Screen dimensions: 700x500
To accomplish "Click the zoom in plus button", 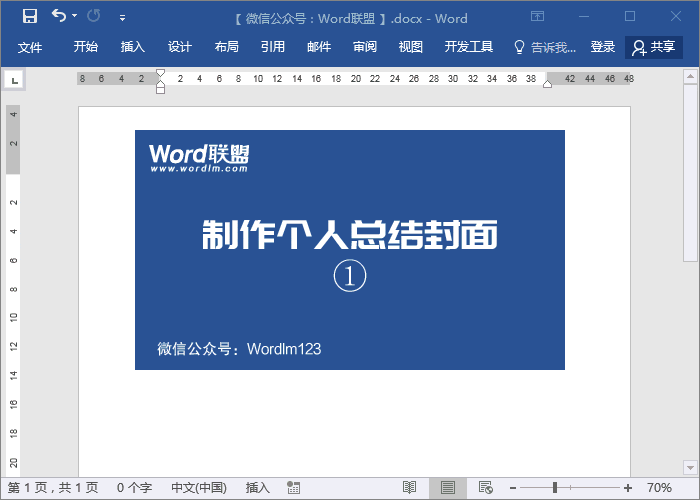I will click(628, 488).
